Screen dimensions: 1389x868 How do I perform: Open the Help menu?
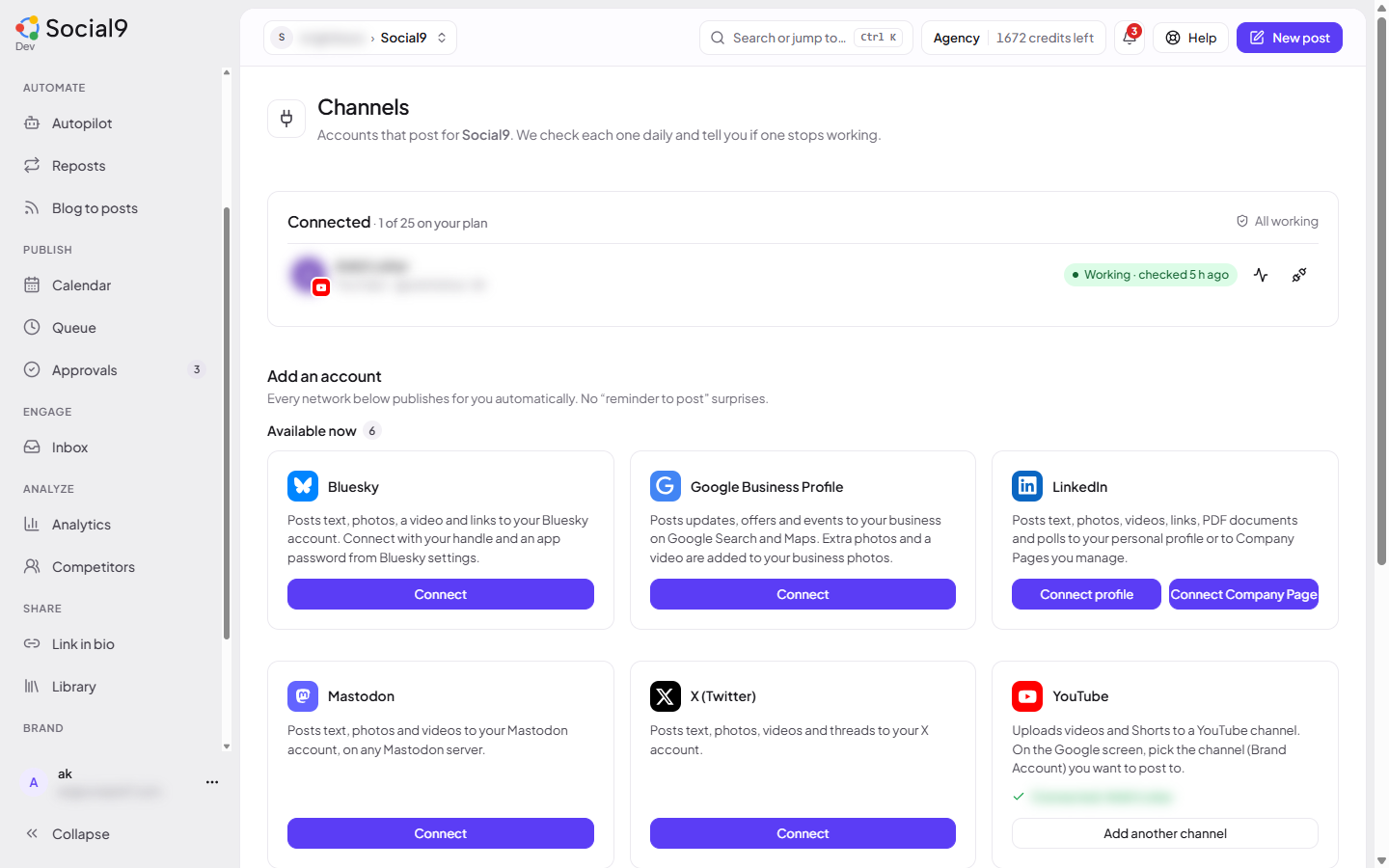click(1191, 38)
